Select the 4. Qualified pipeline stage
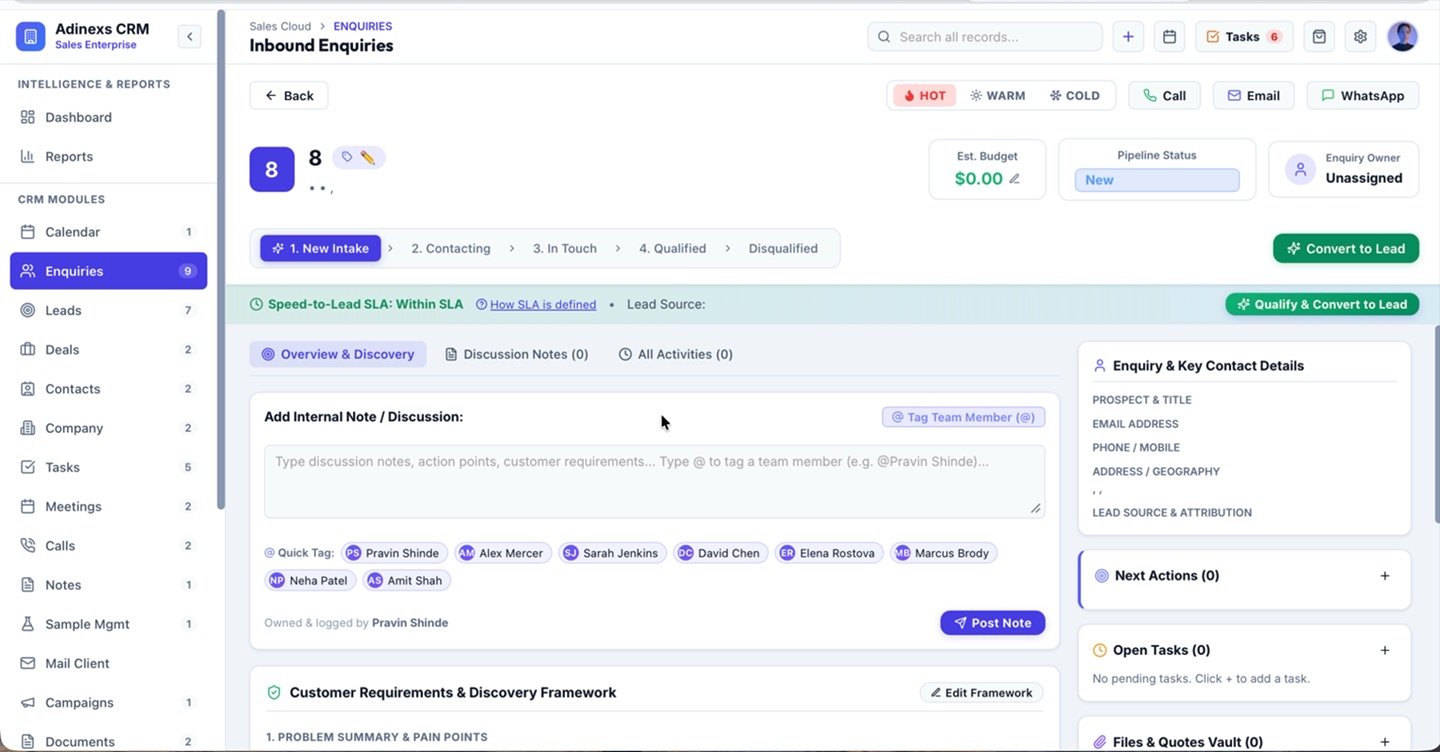This screenshot has height=752, width=1440. [673, 249]
